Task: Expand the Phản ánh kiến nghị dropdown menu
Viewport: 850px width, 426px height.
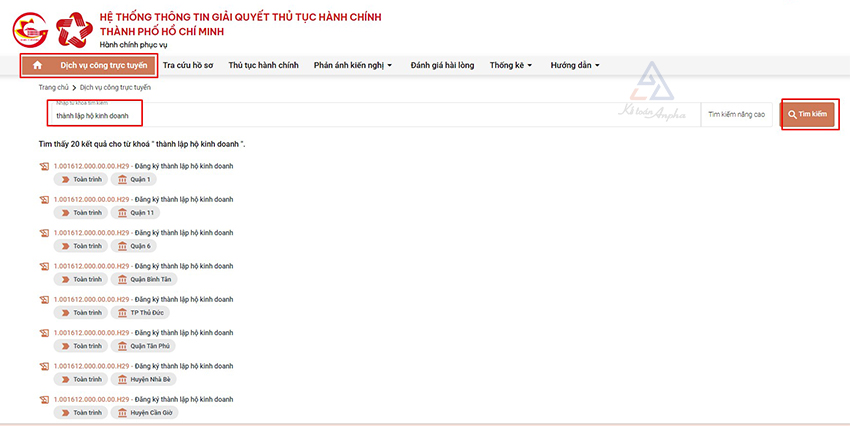Action: point(353,66)
